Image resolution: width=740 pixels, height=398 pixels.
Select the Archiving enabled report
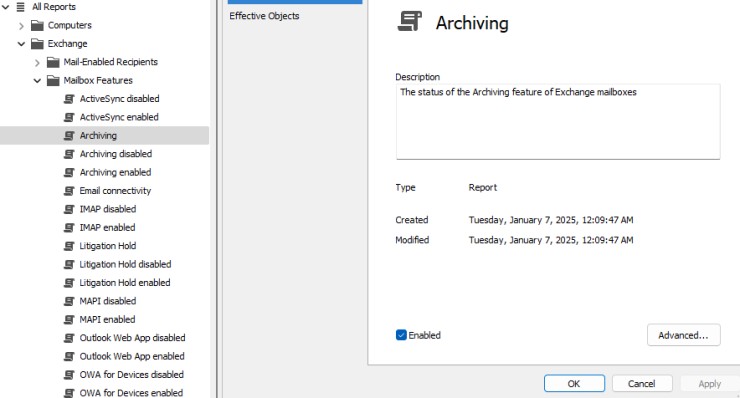(115, 172)
